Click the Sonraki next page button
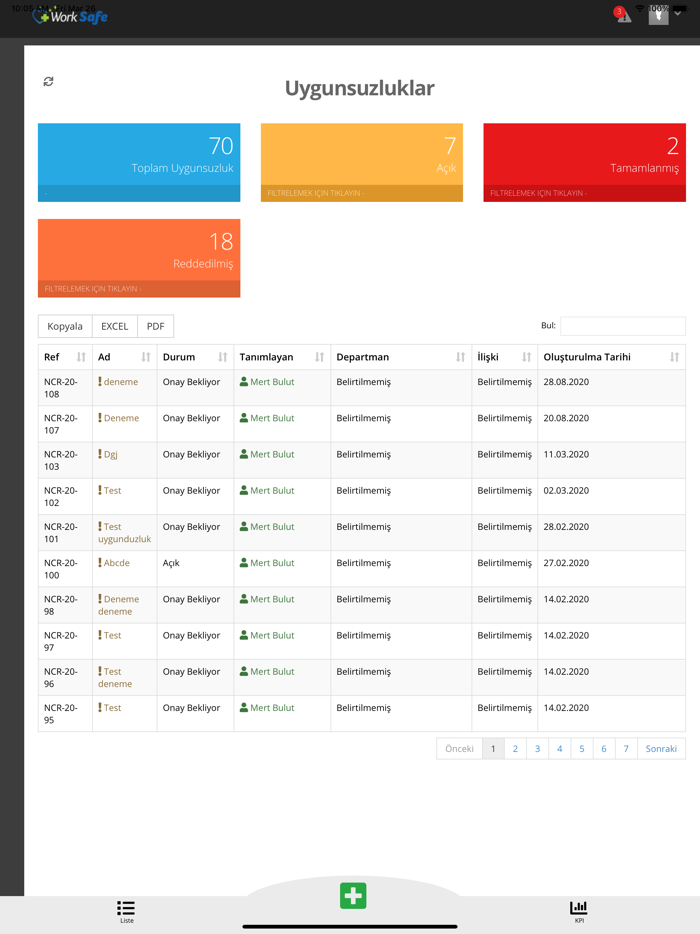The height and width of the screenshot is (934, 700). tap(661, 749)
